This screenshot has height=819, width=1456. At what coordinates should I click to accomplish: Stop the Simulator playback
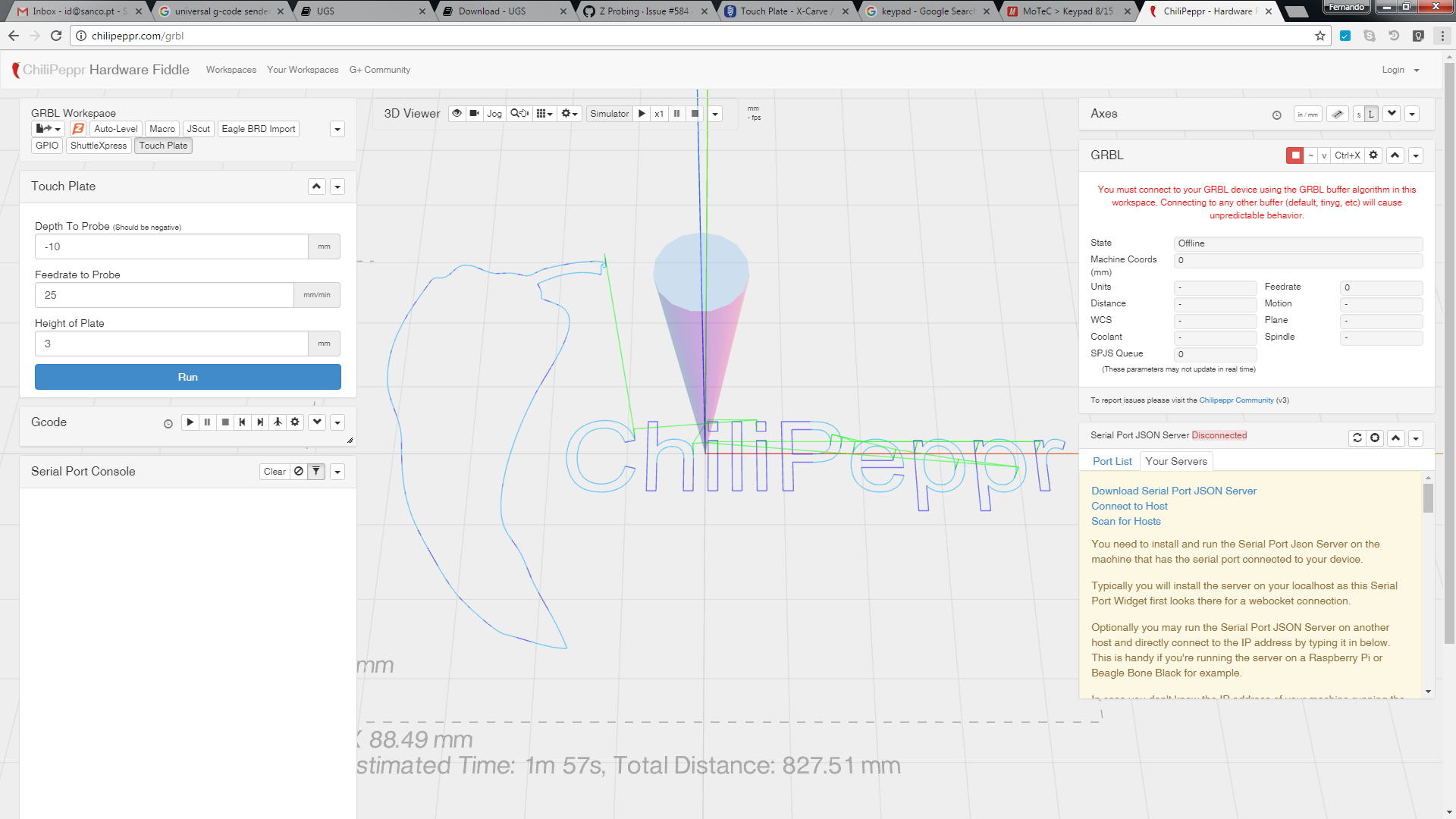[x=695, y=114]
